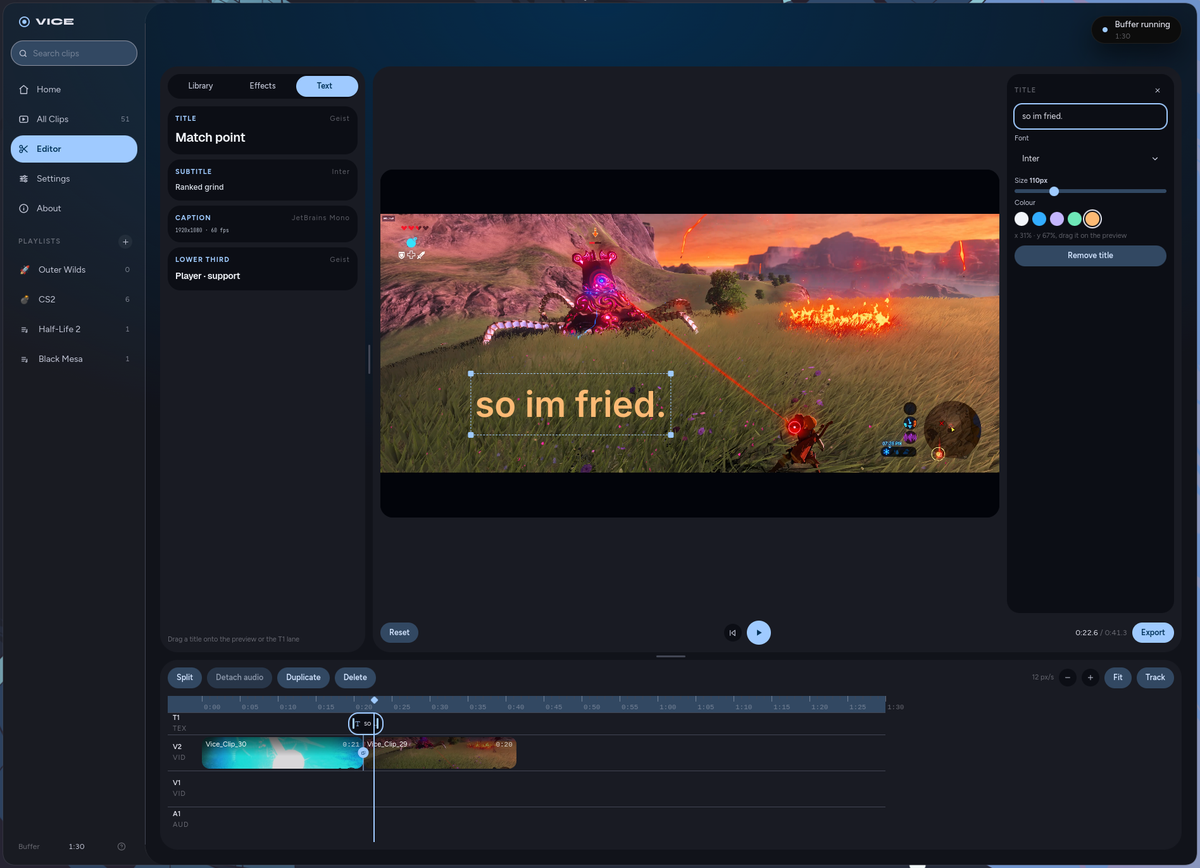1200x868 pixels.
Task: Open Settings from the sidebar
Action: (x=74, y=179)
